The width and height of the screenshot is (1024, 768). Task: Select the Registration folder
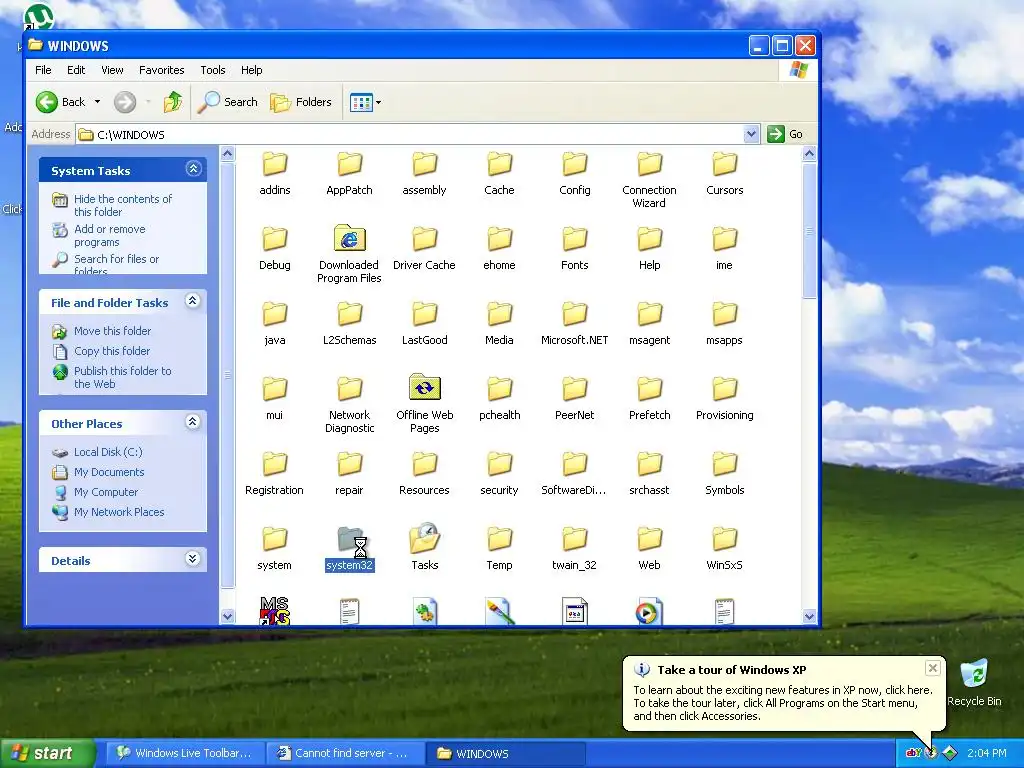tap(274, 473)
